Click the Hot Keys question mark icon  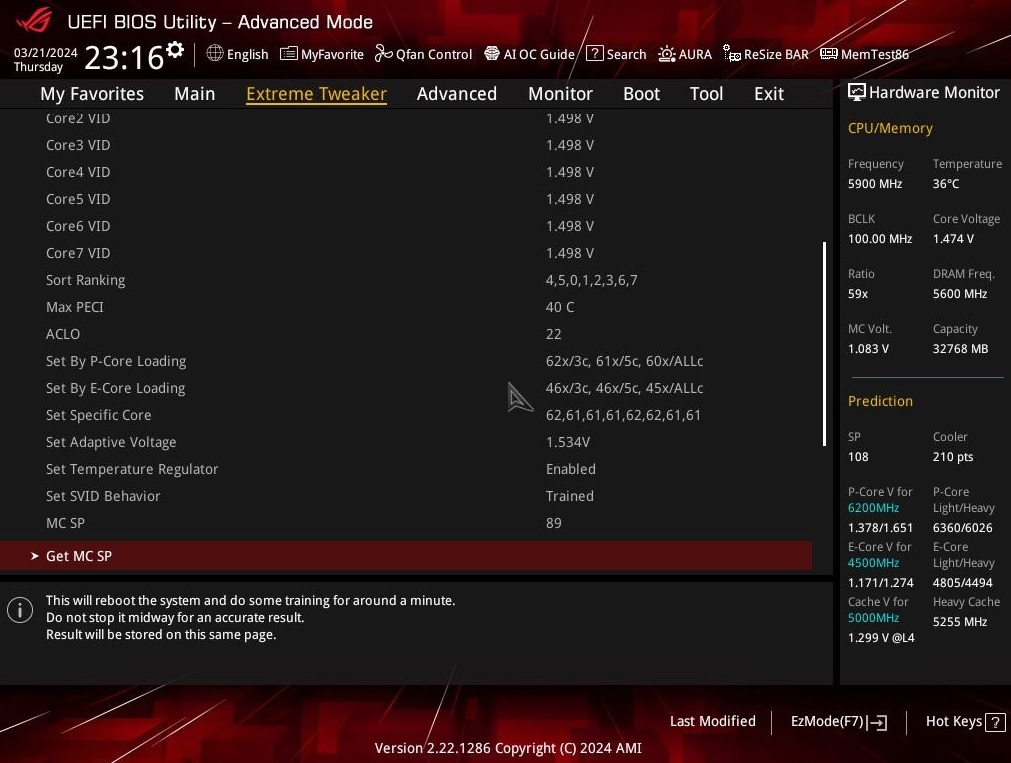pyautogui.click(x=996, y=722)
